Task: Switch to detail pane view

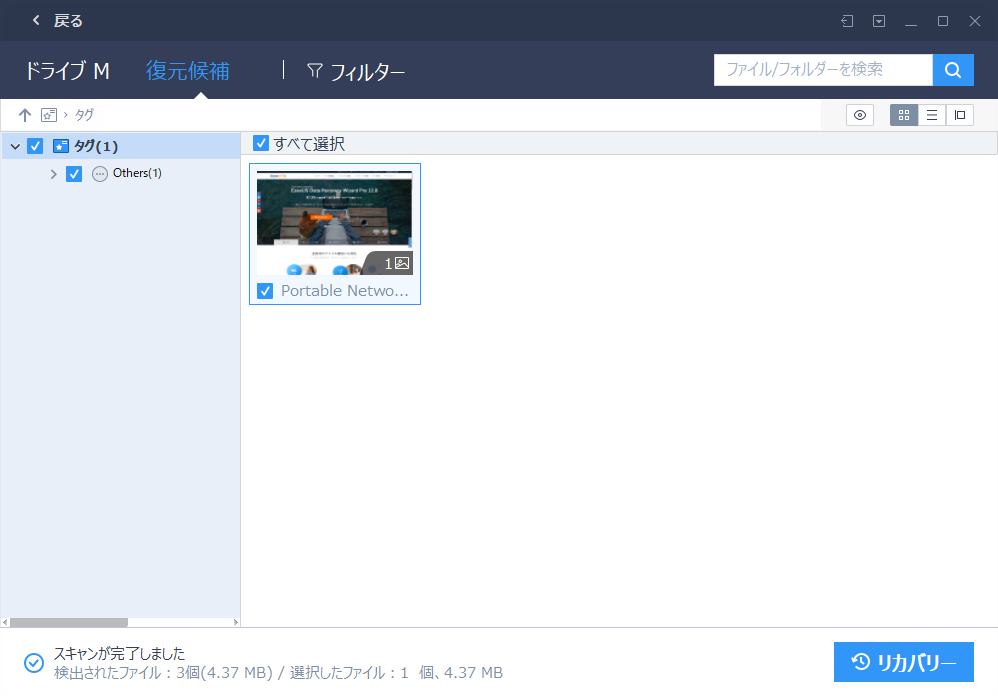Action: [959, 114]
